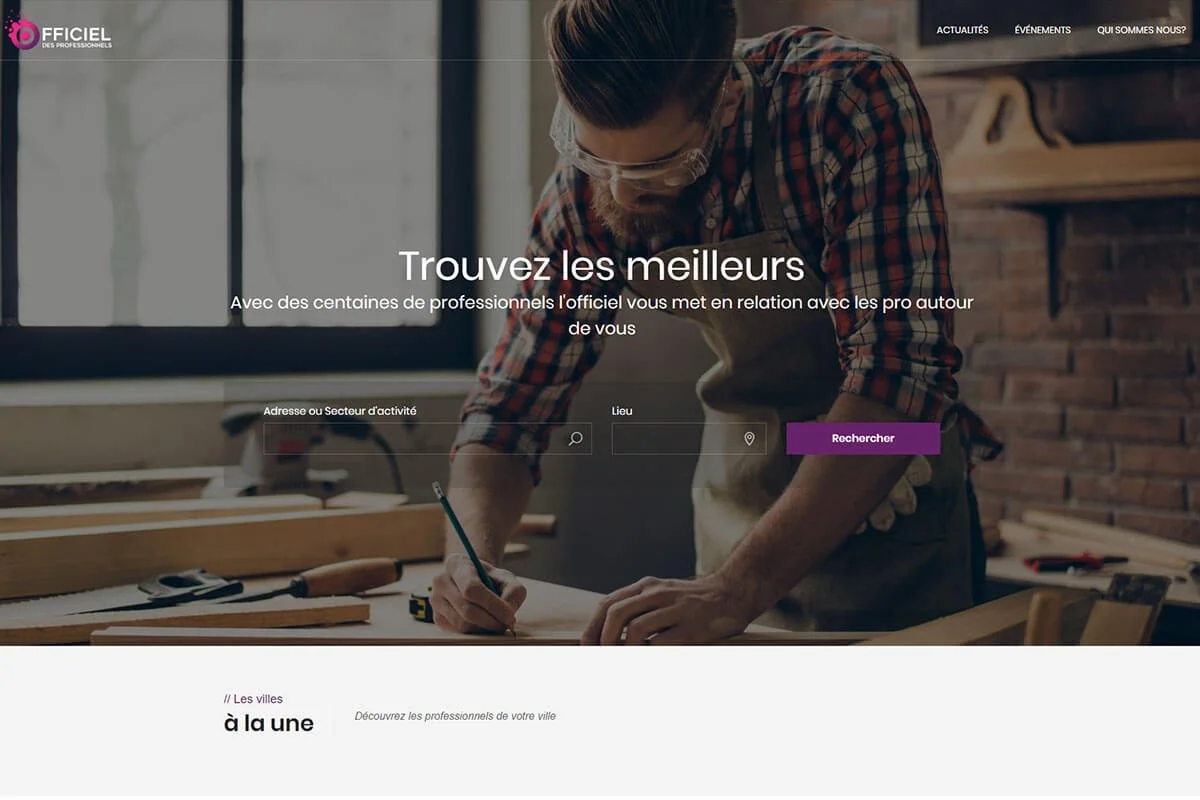Click "Découvrez les professionnels de votre ville" text
Viewport: 1200px width, 800px height.
455,716
